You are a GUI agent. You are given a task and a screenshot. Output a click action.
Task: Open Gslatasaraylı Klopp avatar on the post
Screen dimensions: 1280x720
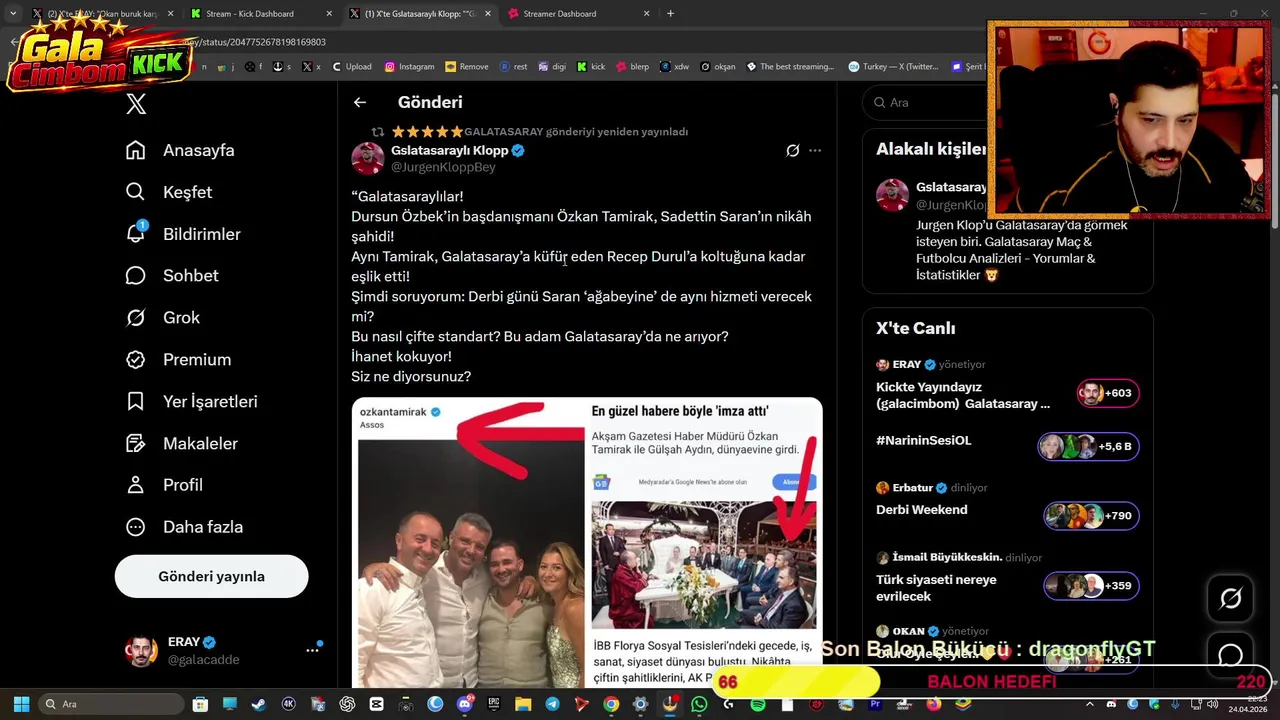tap(368, 158)
